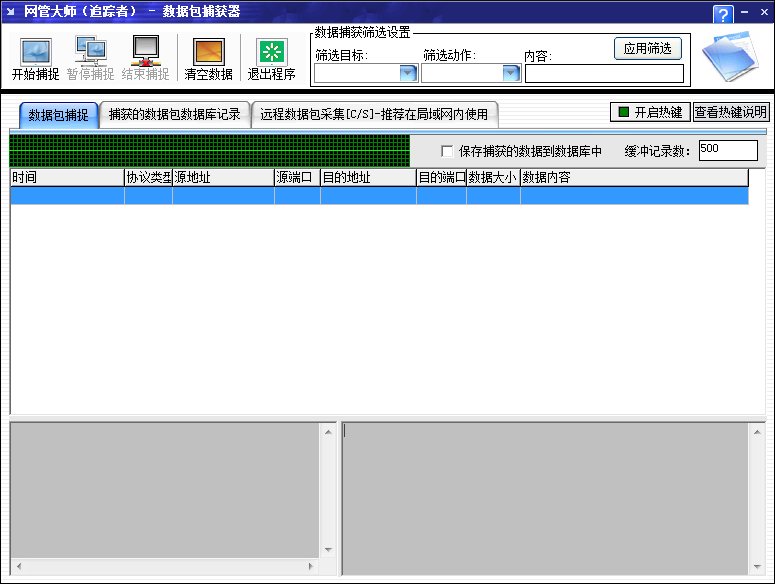Click right lower pane scroll up arrow

coord(757,432)
